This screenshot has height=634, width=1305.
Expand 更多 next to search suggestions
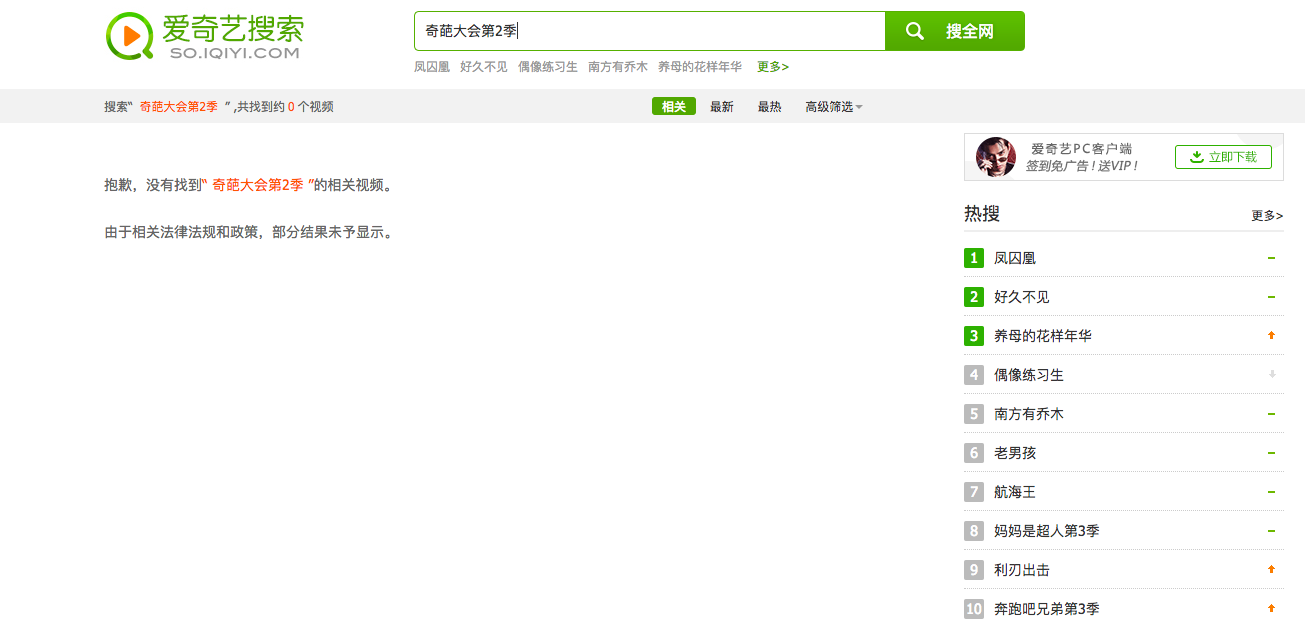pos(772,67)
